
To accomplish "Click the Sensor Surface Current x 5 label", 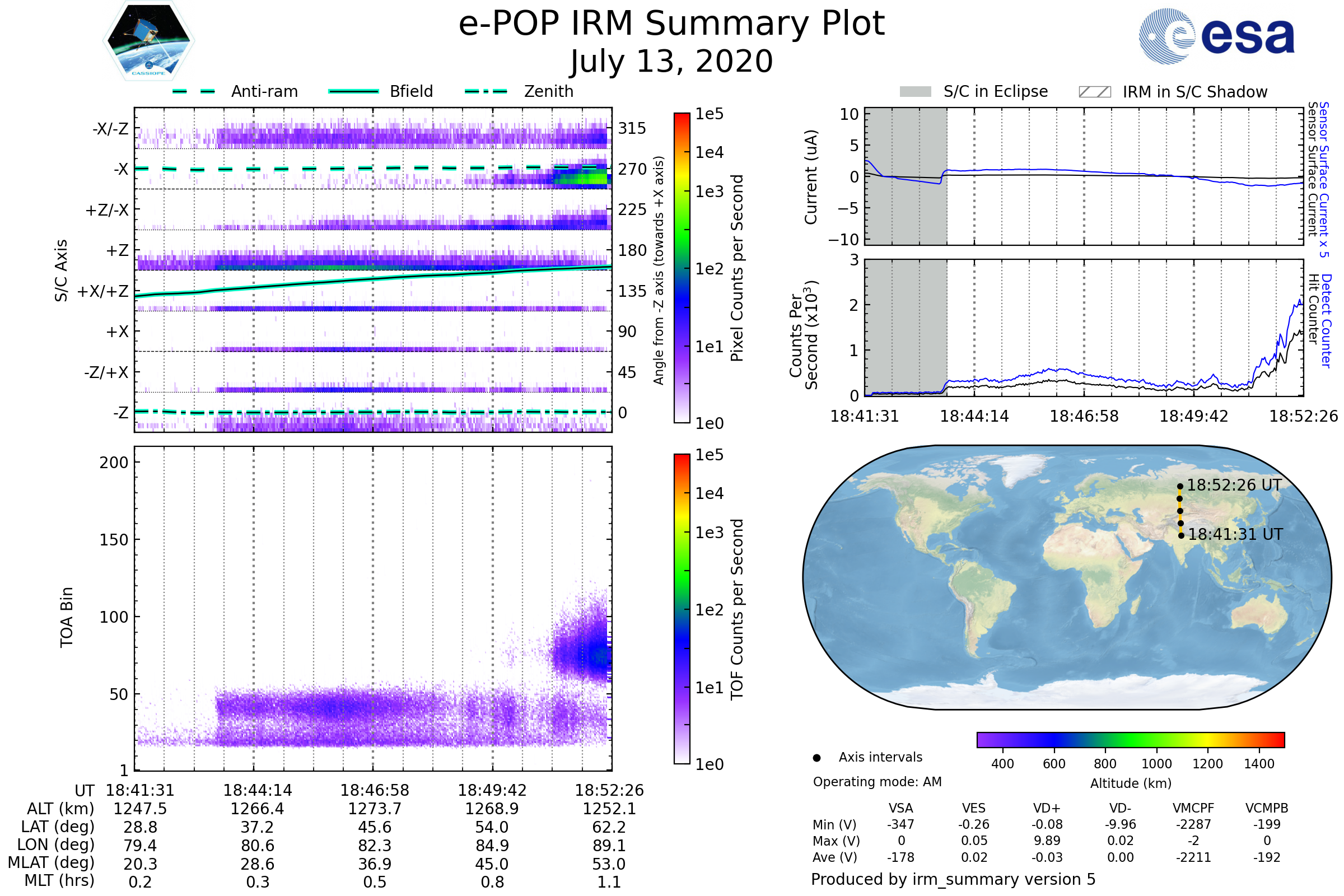I will (1324, 179).
